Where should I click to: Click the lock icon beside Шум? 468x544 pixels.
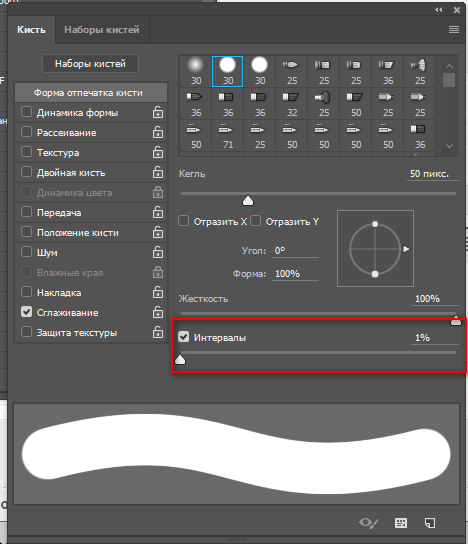click(158, 252)
